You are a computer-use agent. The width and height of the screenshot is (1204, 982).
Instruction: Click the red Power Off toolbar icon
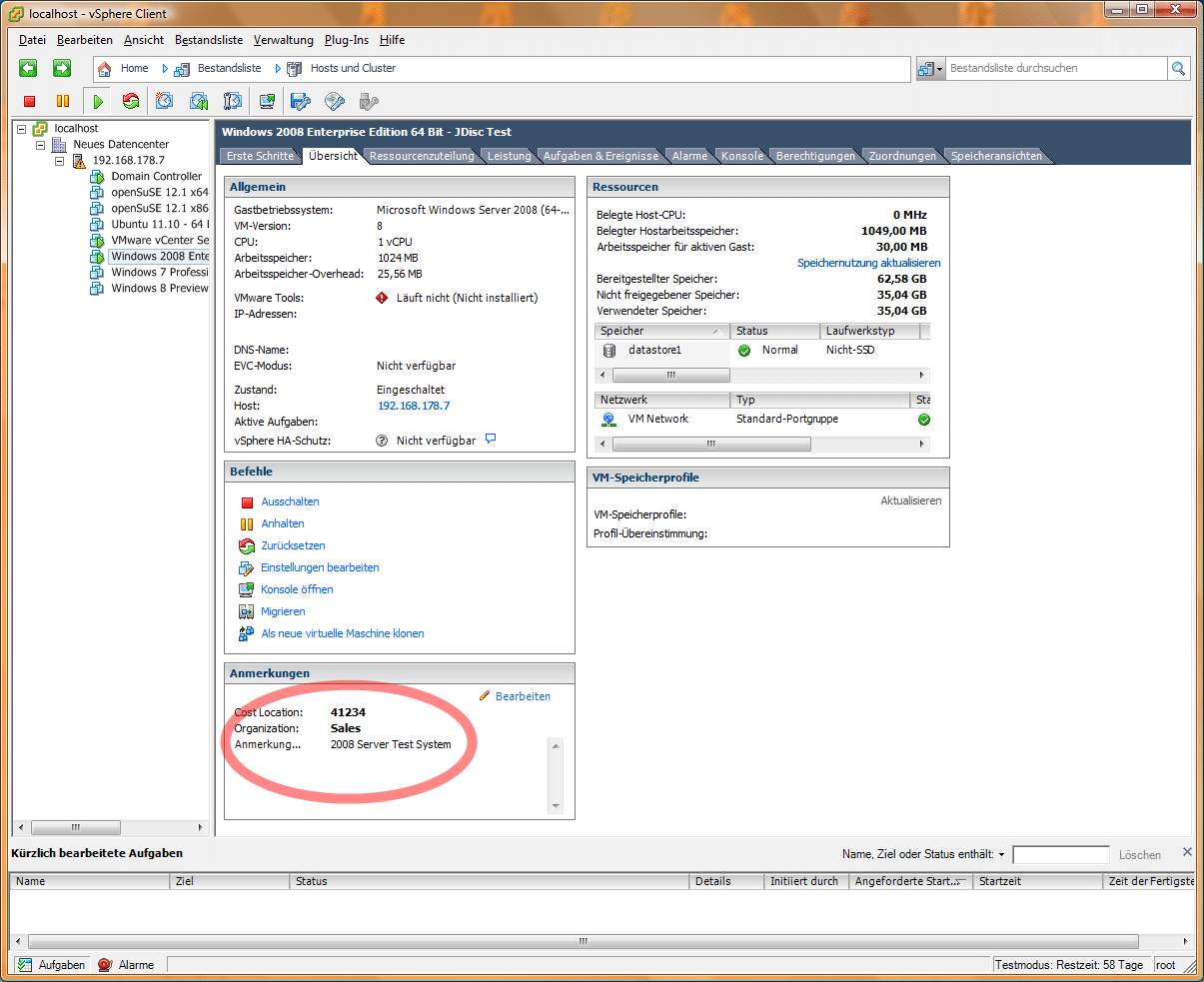[30, 101]
